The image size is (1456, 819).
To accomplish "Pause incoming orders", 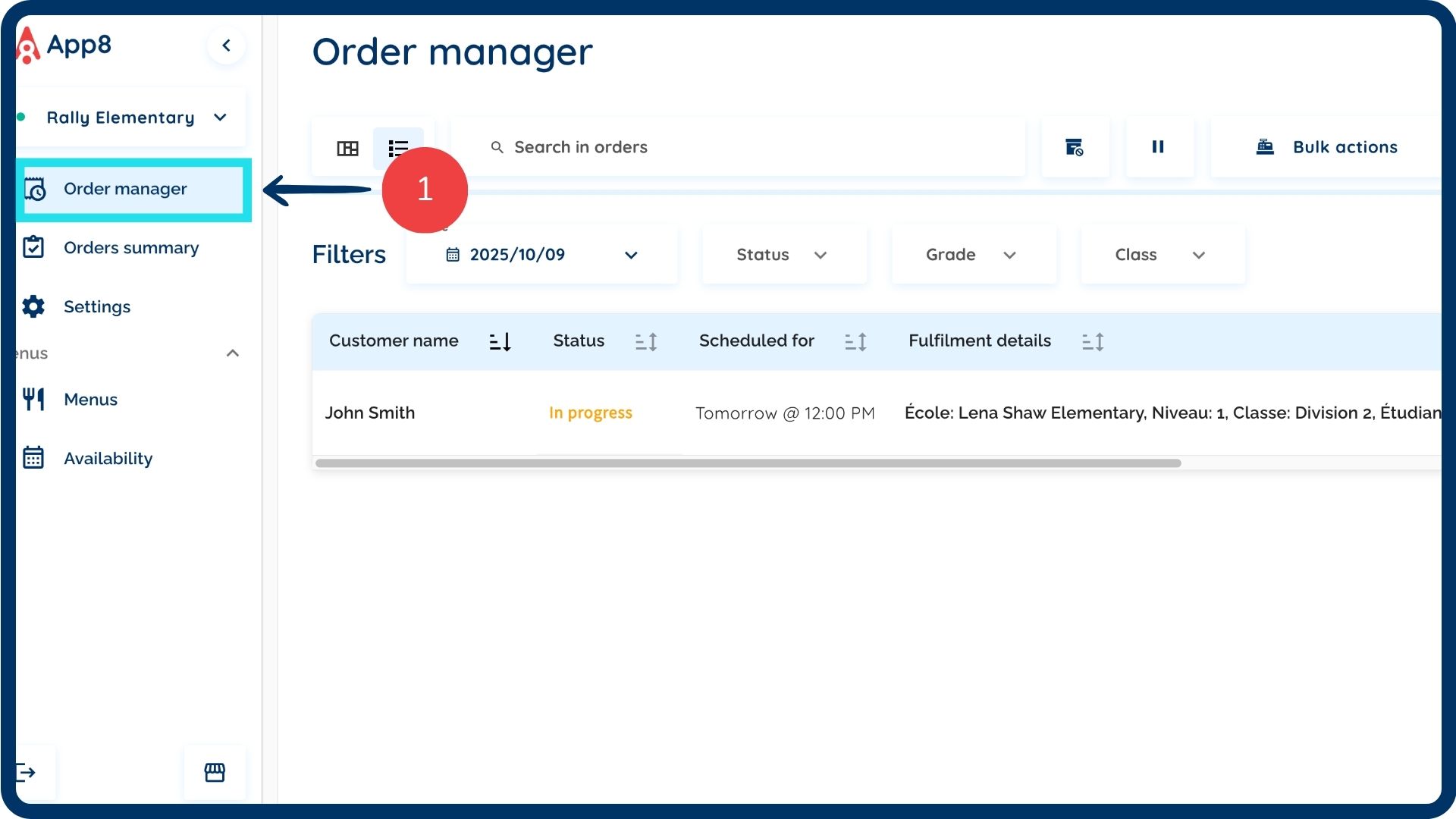I will 1158,147.
